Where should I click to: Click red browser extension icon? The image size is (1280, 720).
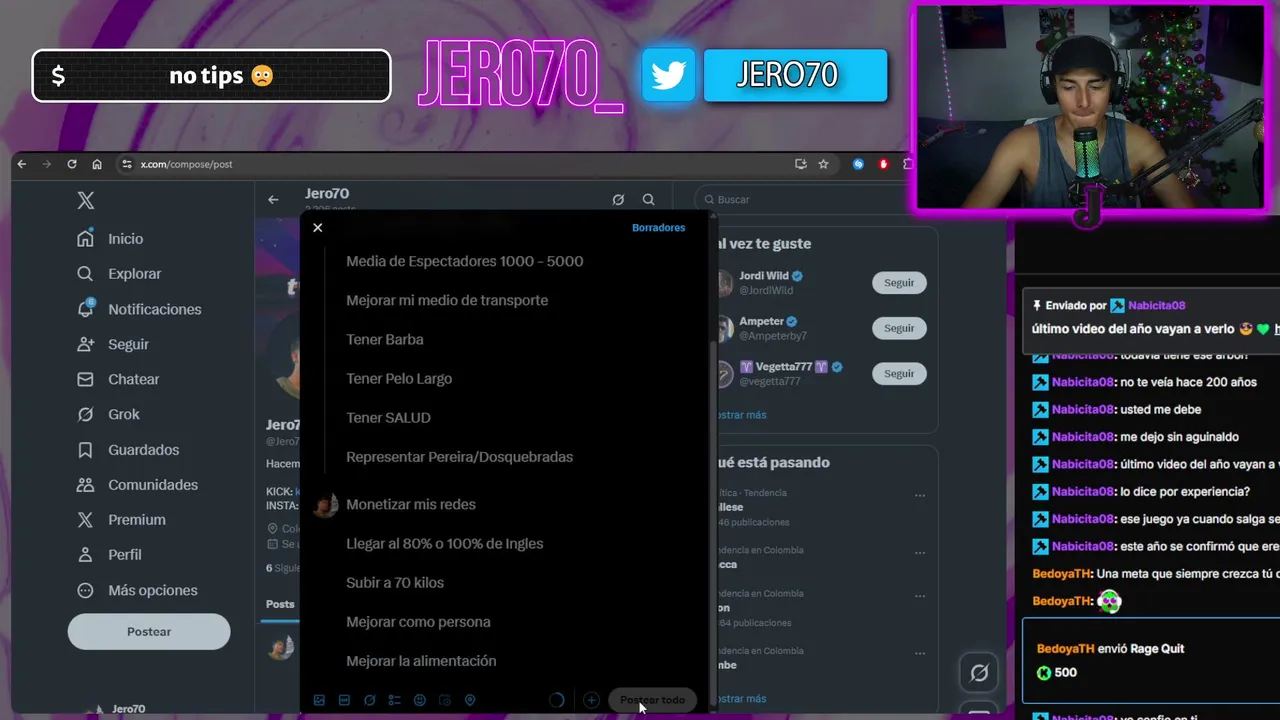point(883,164)
